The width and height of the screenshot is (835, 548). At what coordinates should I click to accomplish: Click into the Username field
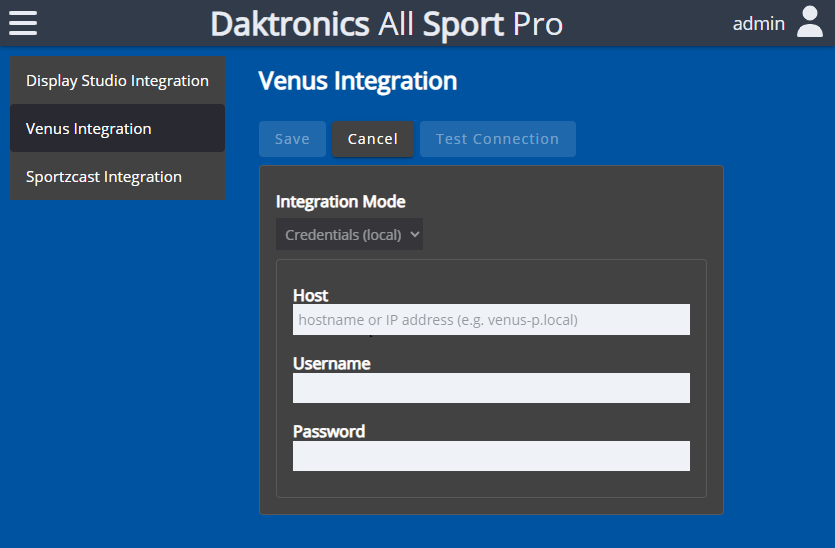click(x=491, y=388)
